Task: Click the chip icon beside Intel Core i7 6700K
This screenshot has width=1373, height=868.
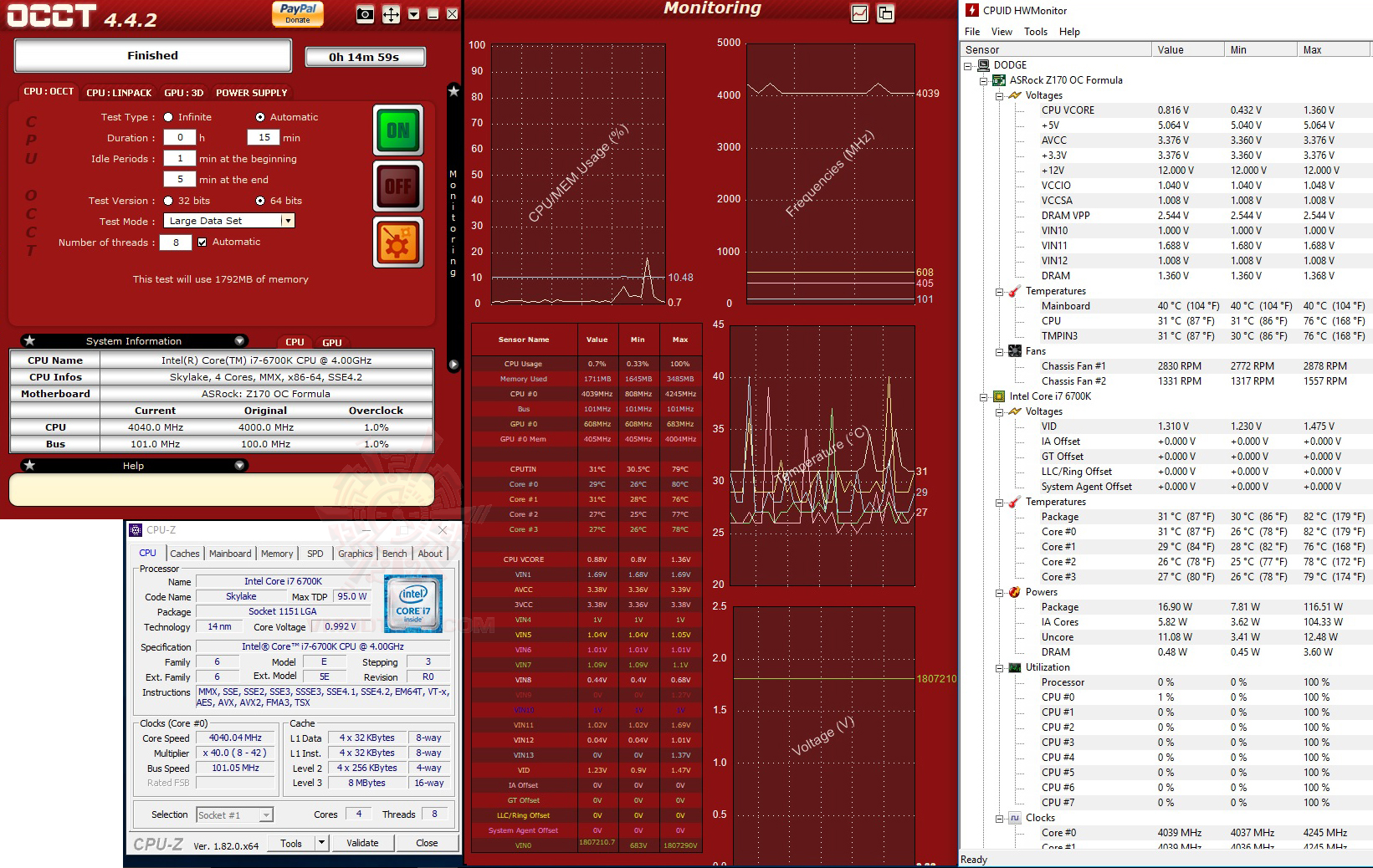Action: (x=998, y=396)
